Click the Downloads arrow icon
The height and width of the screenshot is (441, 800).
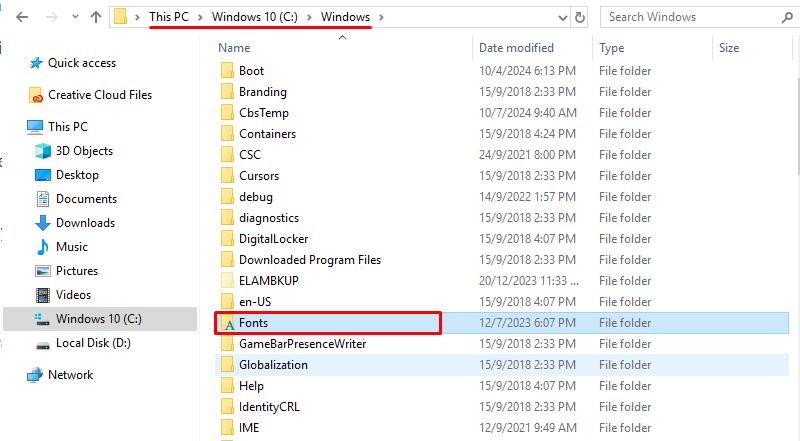click(x=43, y=223)
